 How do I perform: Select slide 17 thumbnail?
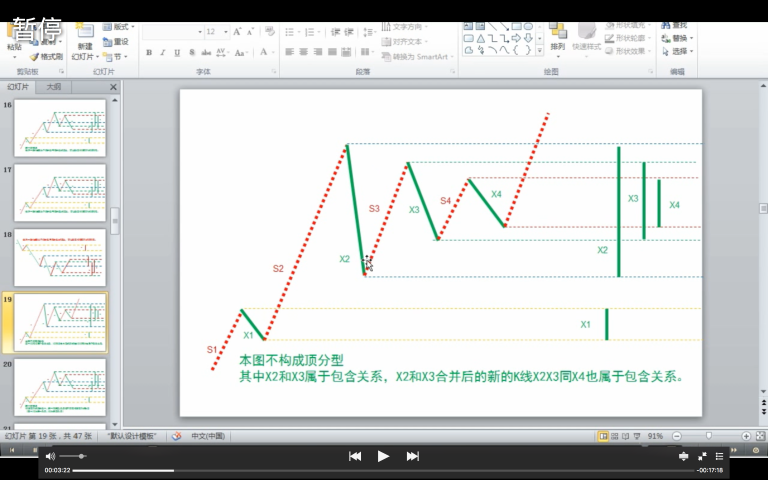click(x=60, y=192)
